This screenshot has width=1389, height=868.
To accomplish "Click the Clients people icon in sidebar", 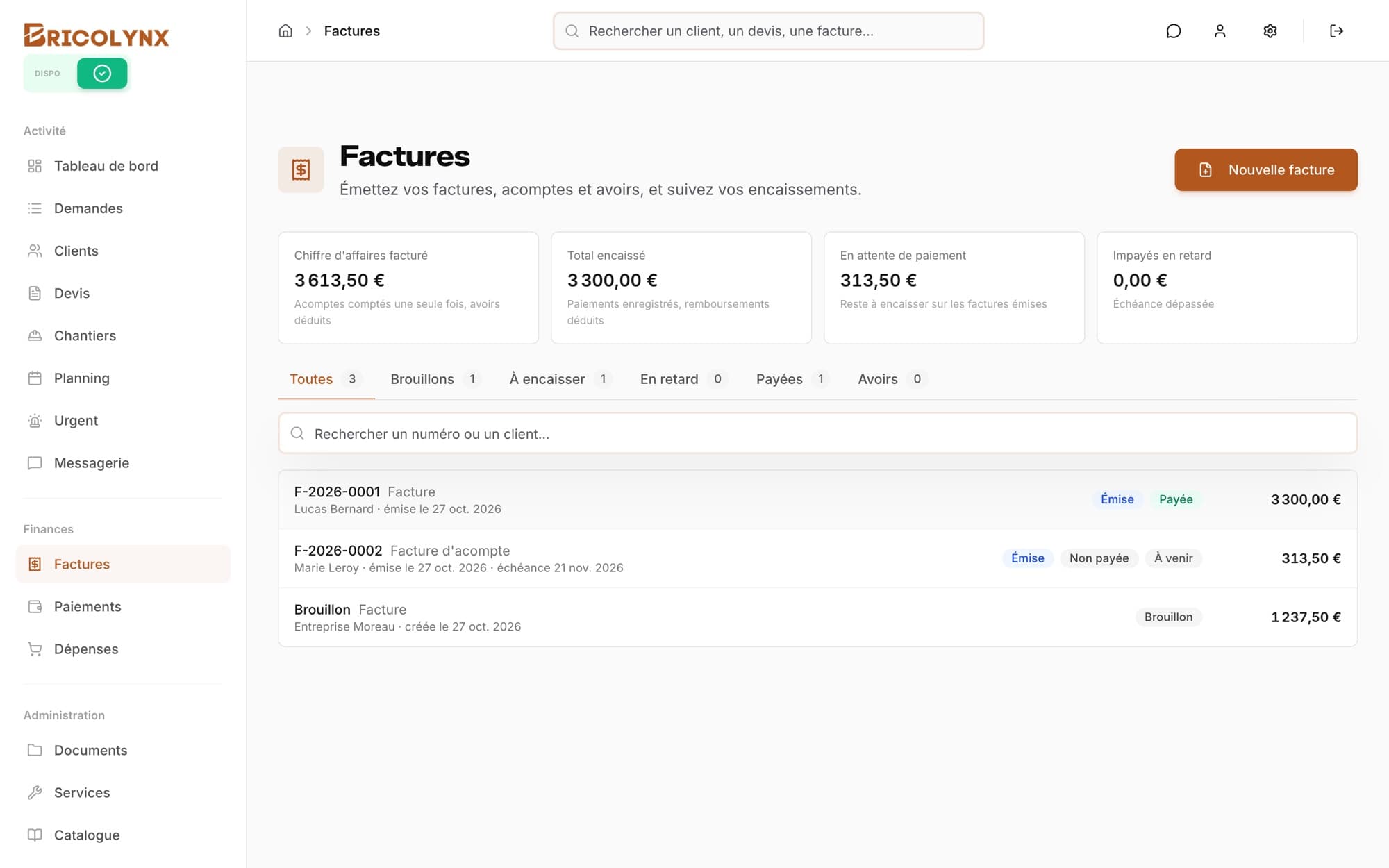I will pyautogui.click(x=35, y=251).
